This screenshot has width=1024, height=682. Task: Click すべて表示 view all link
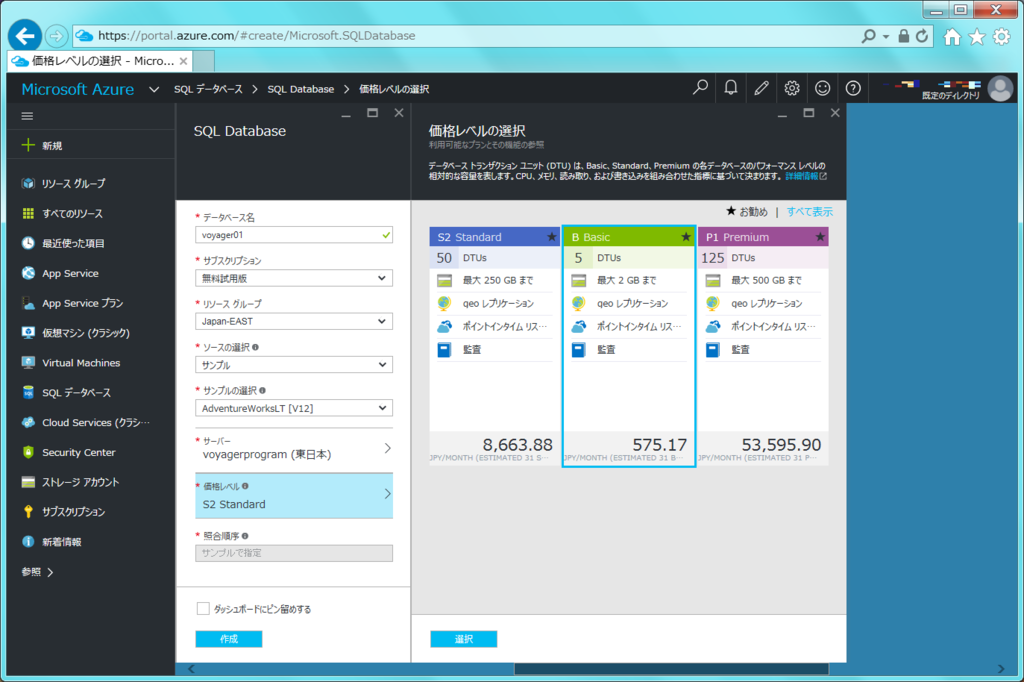(x=809, y=212)
